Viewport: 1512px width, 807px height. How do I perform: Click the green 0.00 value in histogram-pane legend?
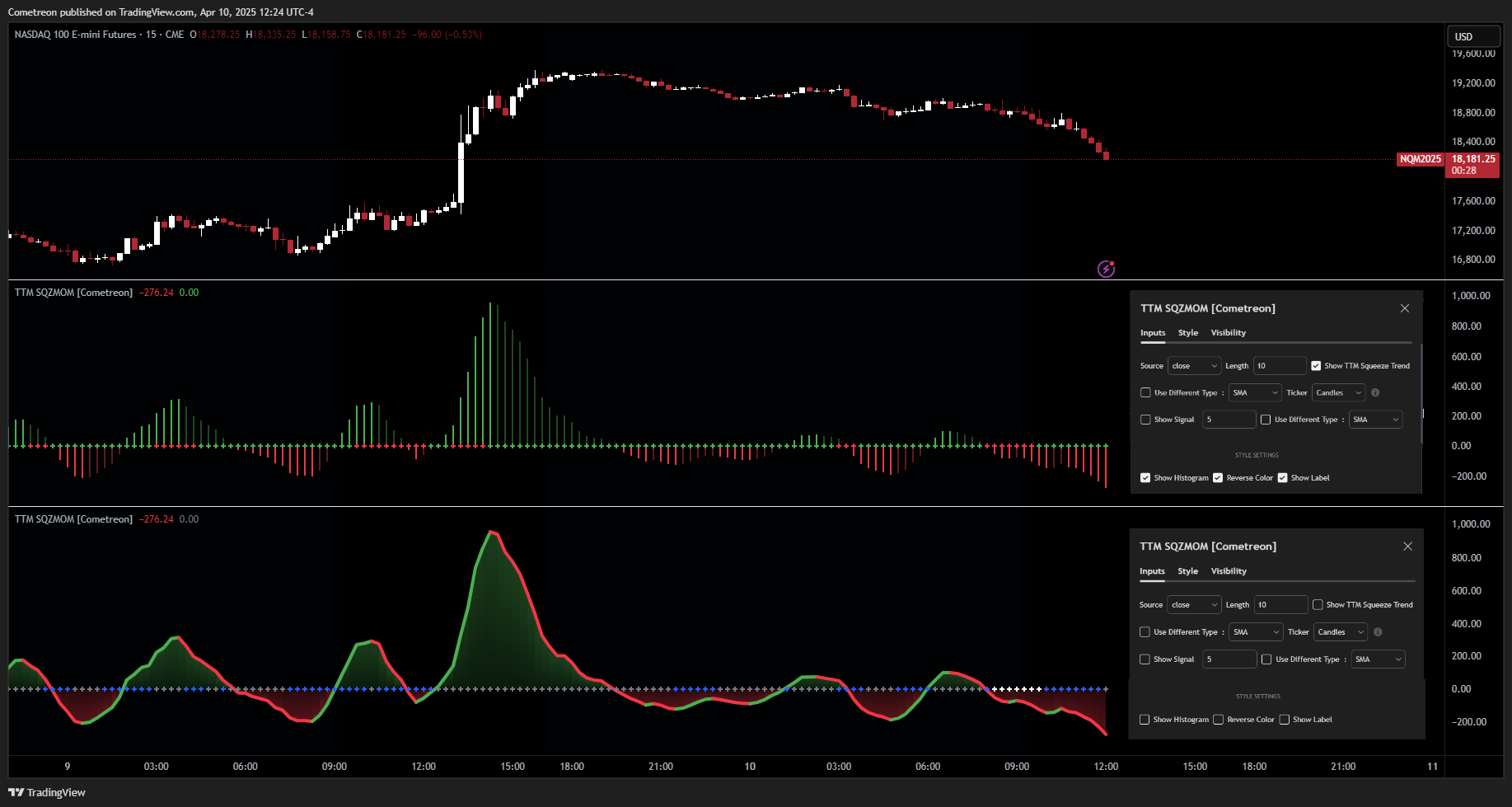(x=189, y=293)
